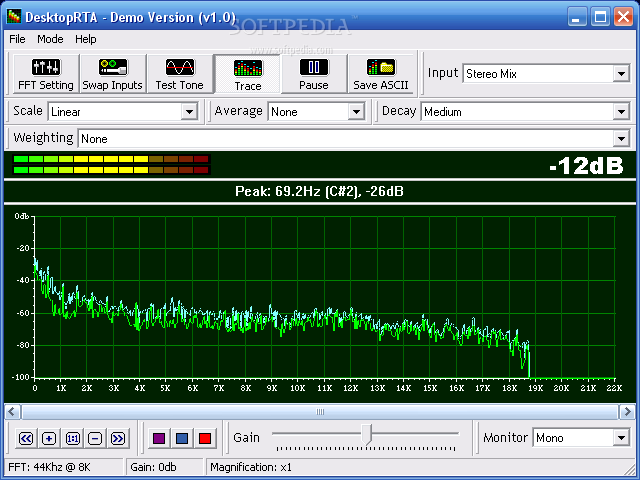This screenshot has width=640, height=480.
Task: Click the plus zoom-in button
Action: [49, 438]
